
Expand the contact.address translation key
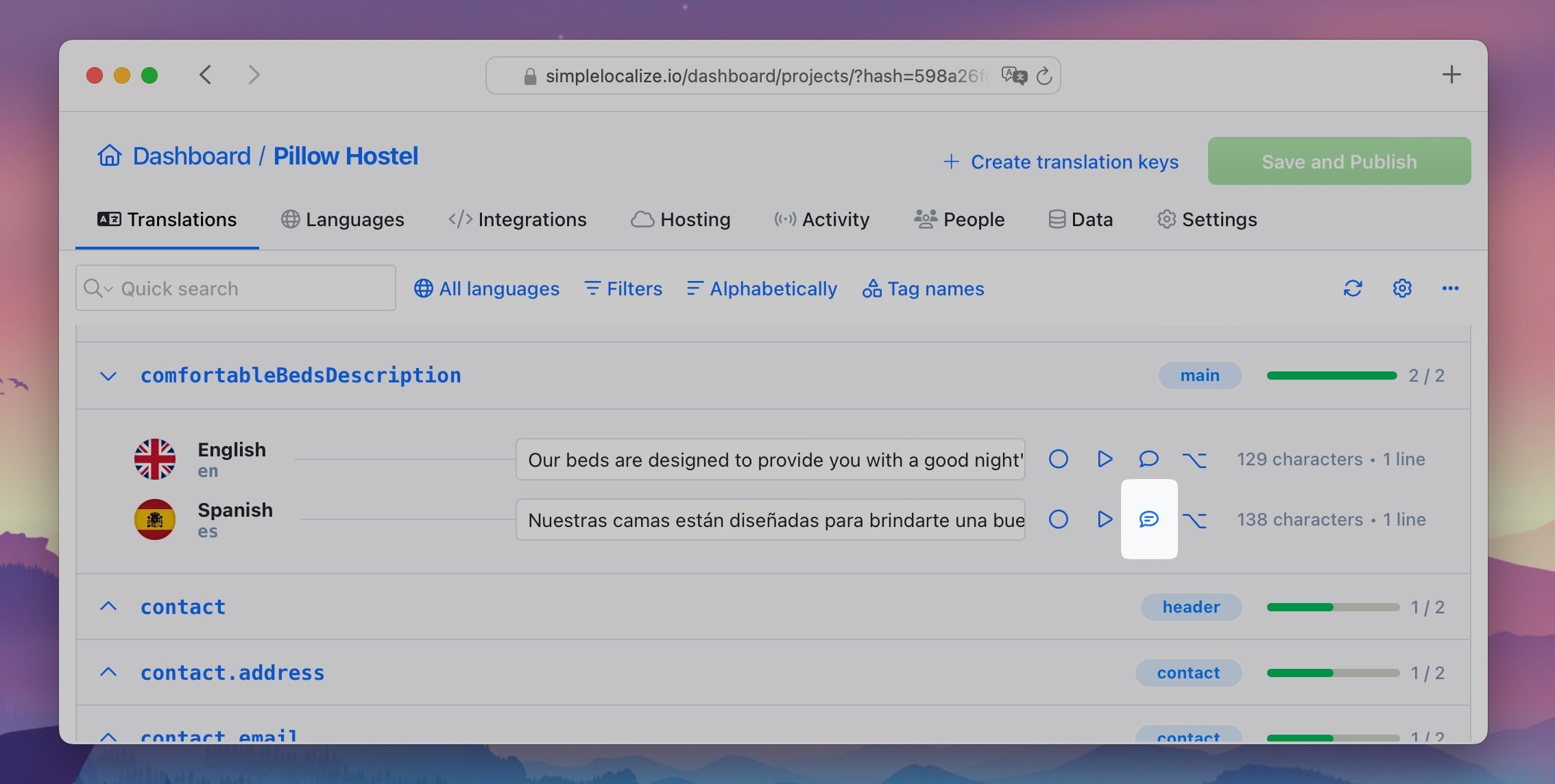[x=108, y=672]
